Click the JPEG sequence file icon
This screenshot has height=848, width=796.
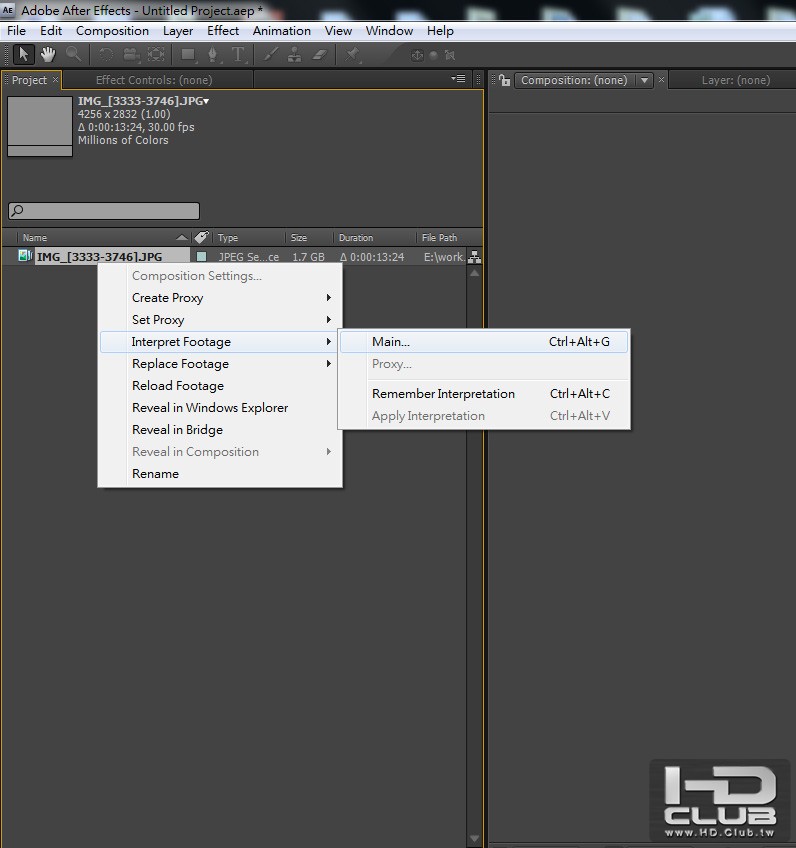[24, 255]
